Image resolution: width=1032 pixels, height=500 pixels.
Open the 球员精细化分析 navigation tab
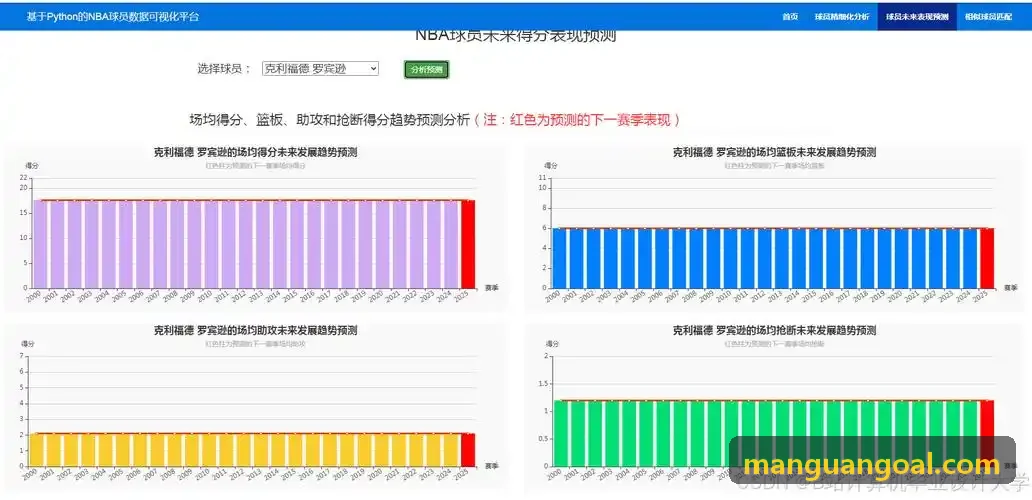click(842, 17)
